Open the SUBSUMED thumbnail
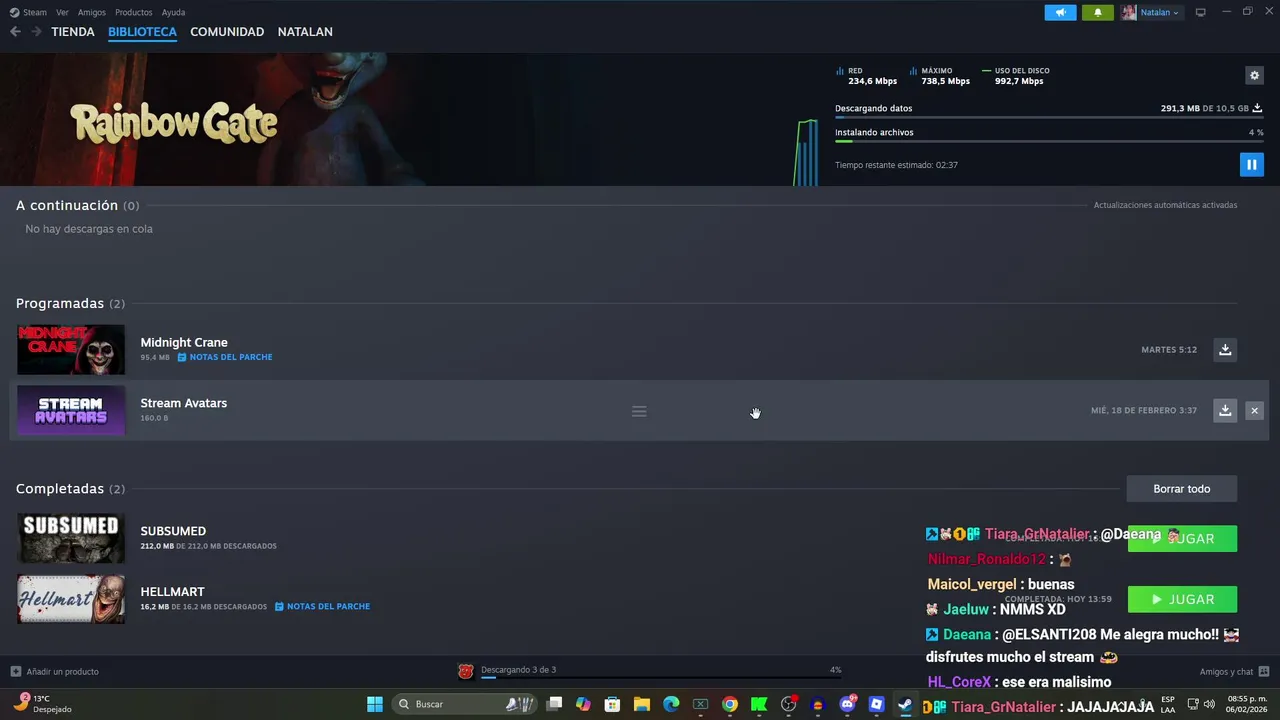The height and width of the screenshot is (720, 1280). (x=71, y=538)
